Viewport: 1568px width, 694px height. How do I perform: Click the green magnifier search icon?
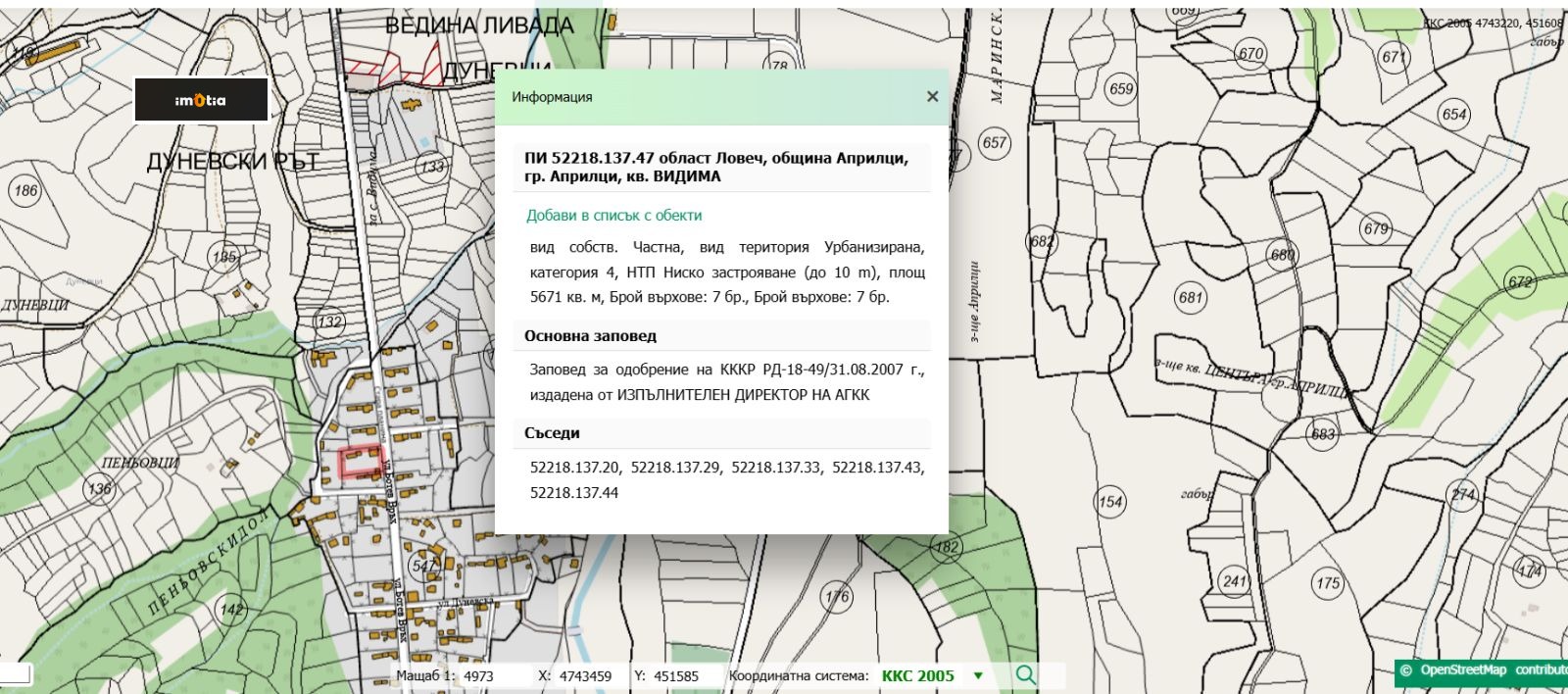pos(1025,675)
